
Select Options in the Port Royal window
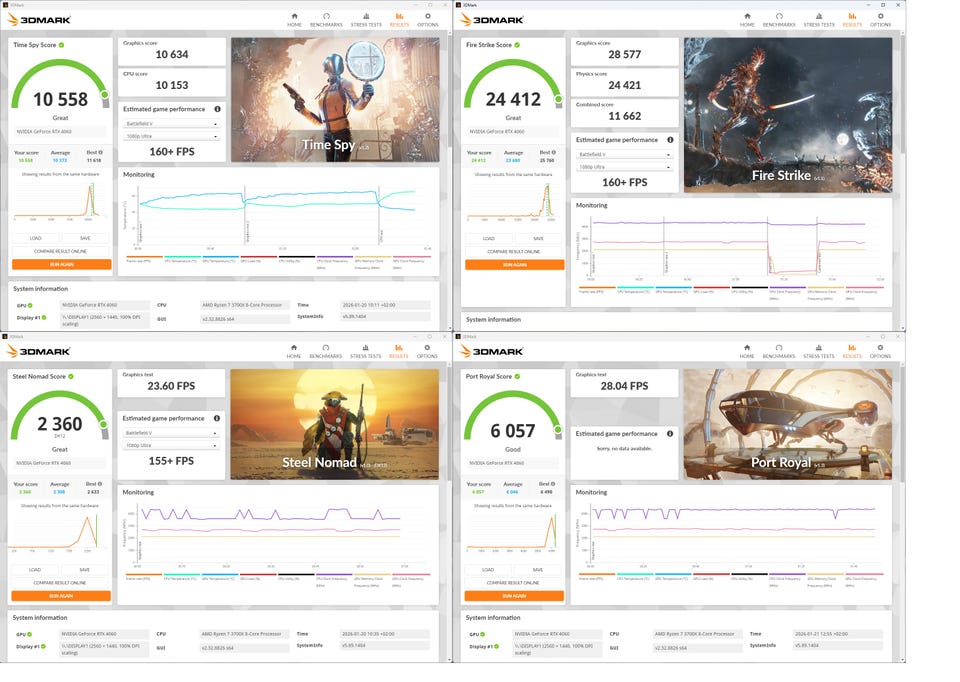coord(880,351)
